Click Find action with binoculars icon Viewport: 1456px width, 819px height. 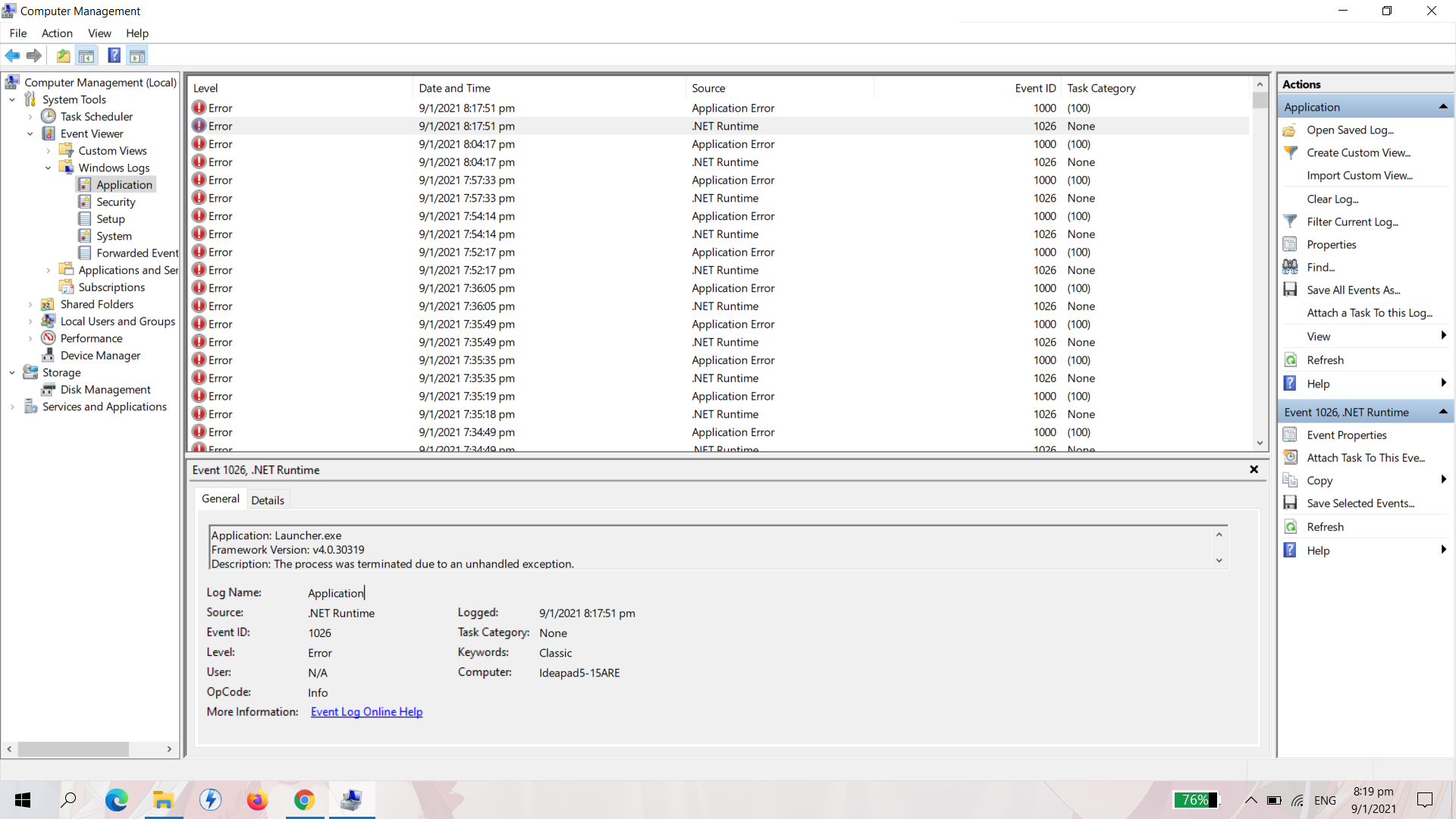pyautogui.click(x=1320, y=268)
